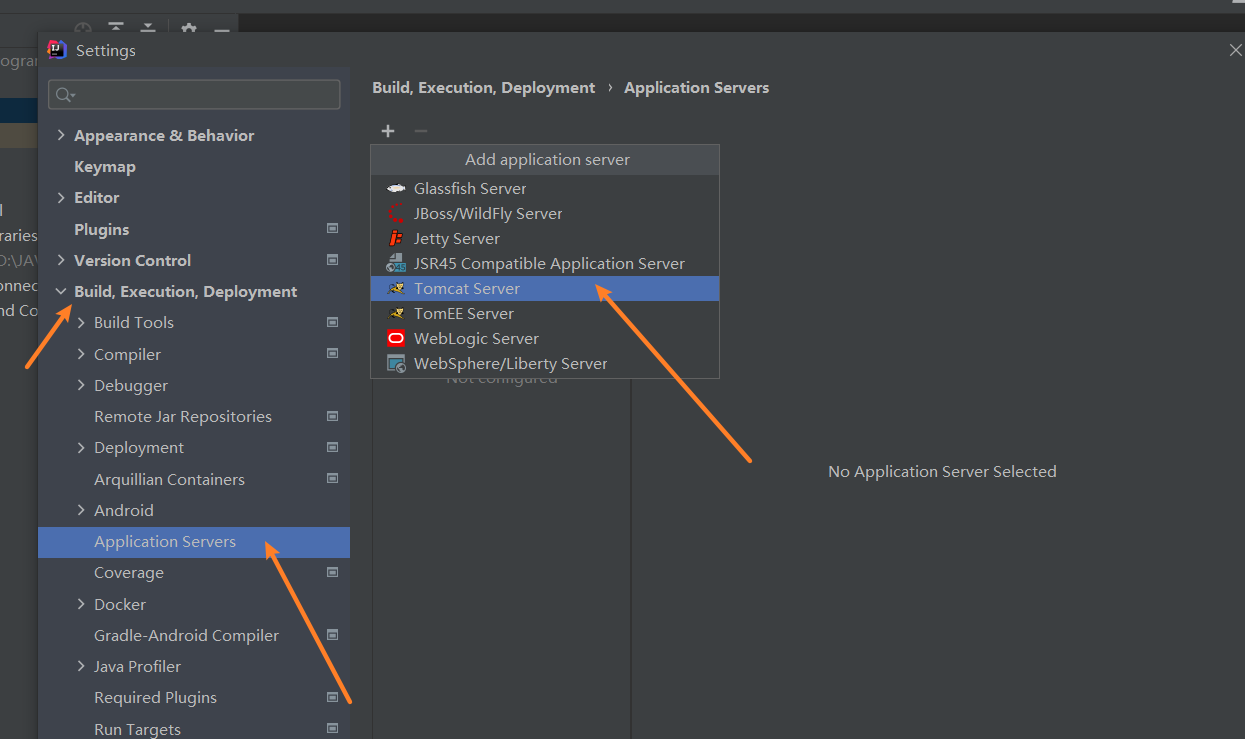Select Application Servers in settings tree
Screen dimensions: 1245x739
(x=194, y=541)
